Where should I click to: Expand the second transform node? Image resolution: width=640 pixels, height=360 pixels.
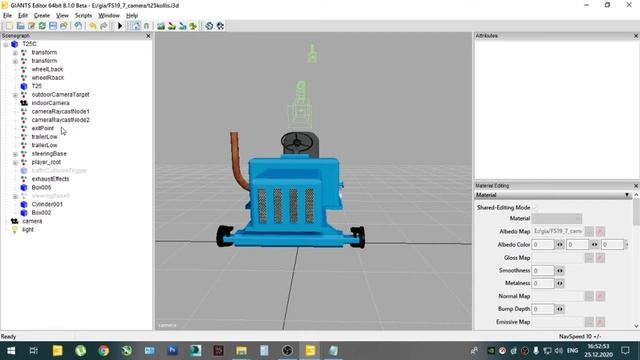click(x=15, y=61)
